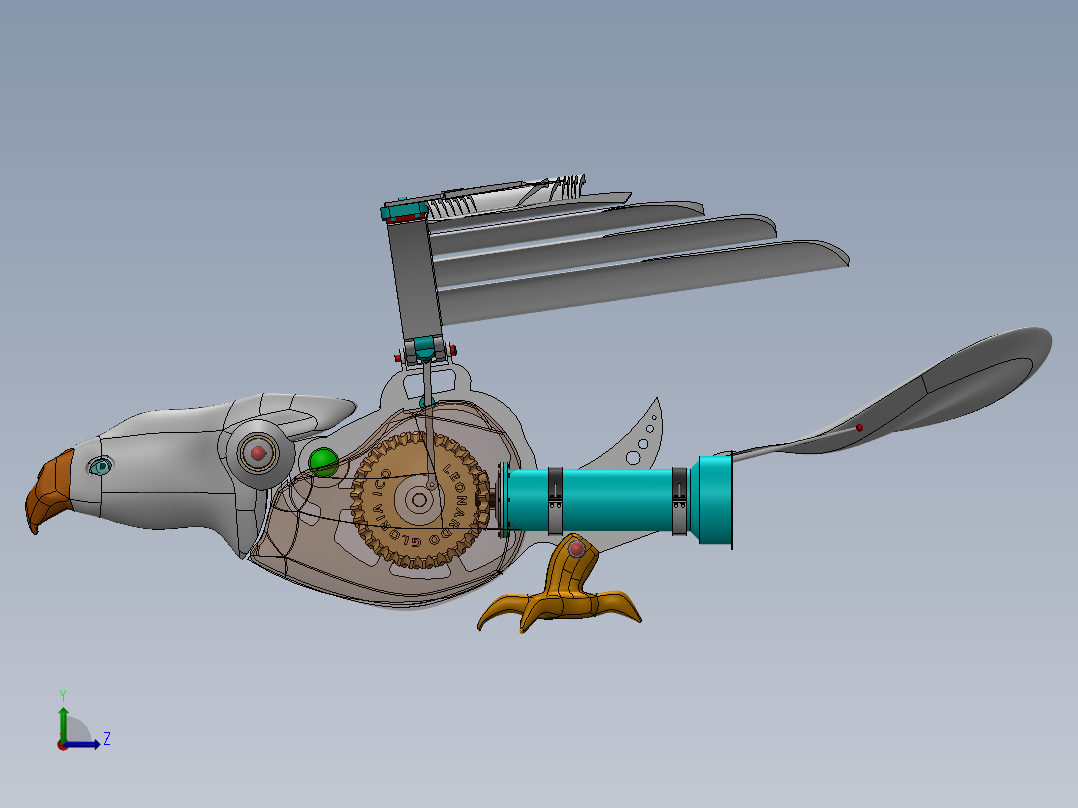1078x808 pixels.
Task: Select the eagle's eye
Action: click(102, 466)
